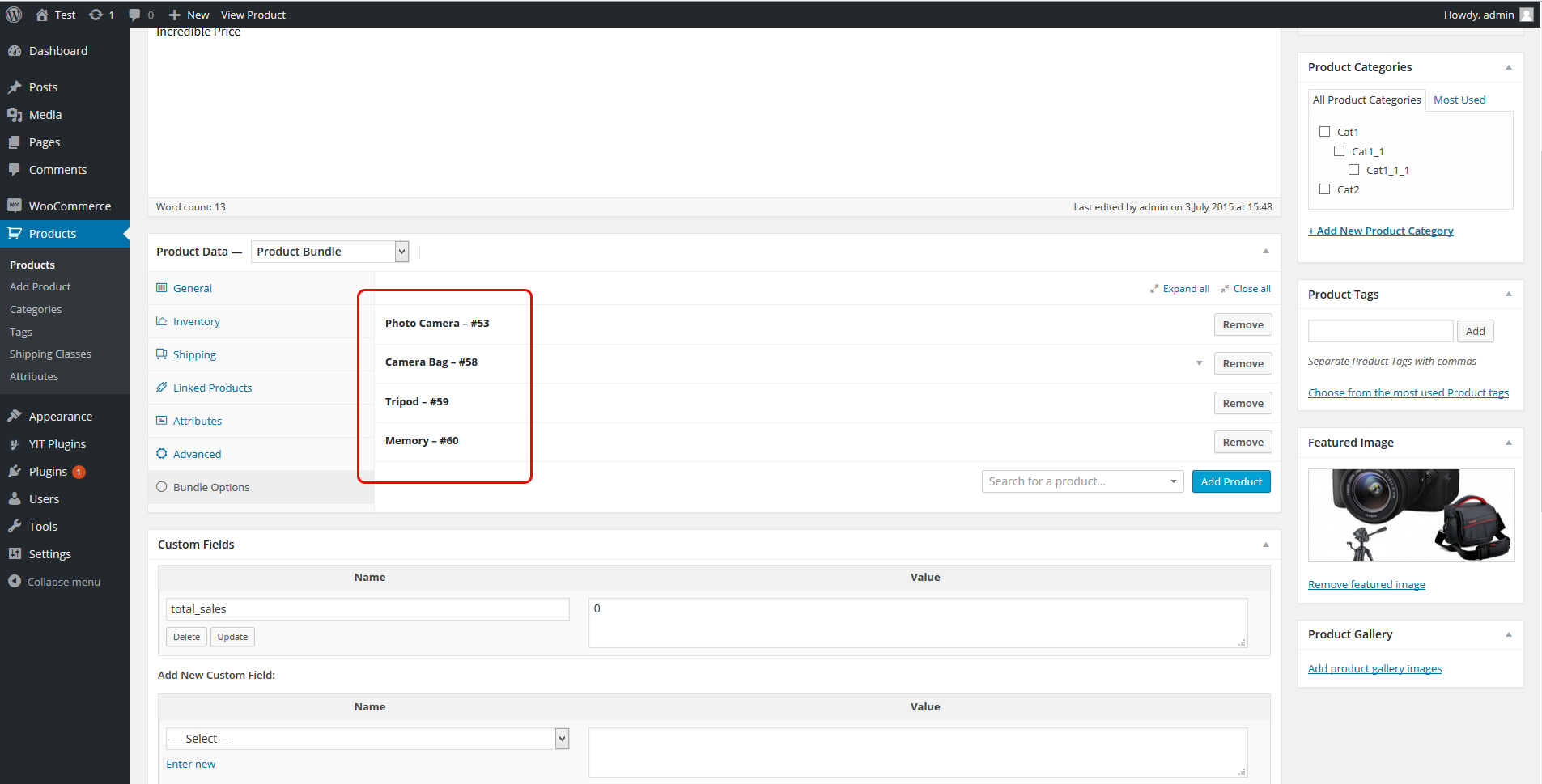
Task: Click the featured camera image thumbnail
Action: 1411,515
